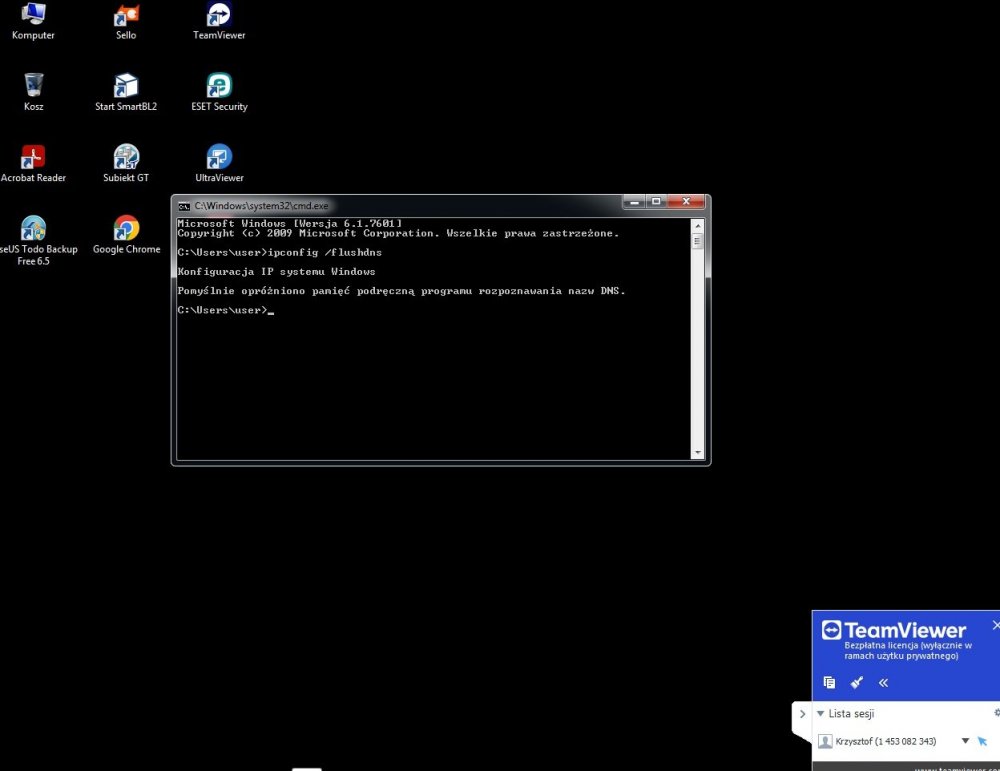Open the TeamViewer desktop shortcut

pos(219,15)
